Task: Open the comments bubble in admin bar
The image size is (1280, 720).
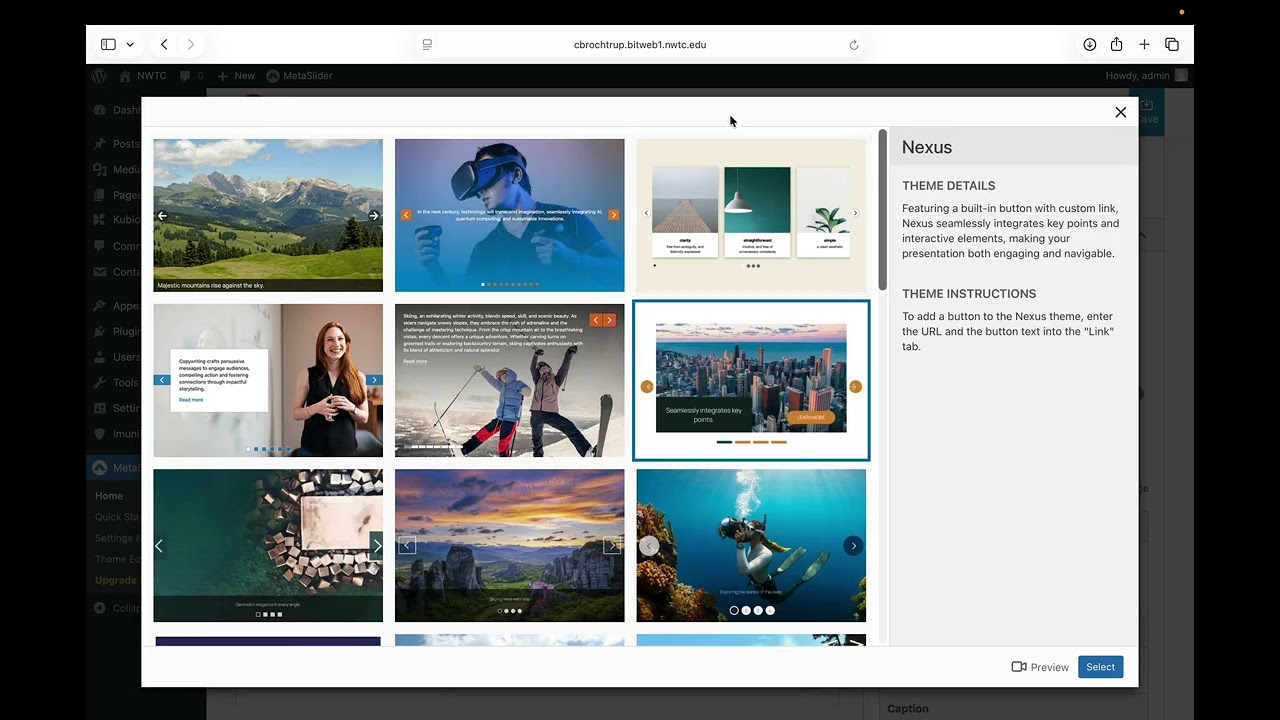Action: [x=192, y=76]
